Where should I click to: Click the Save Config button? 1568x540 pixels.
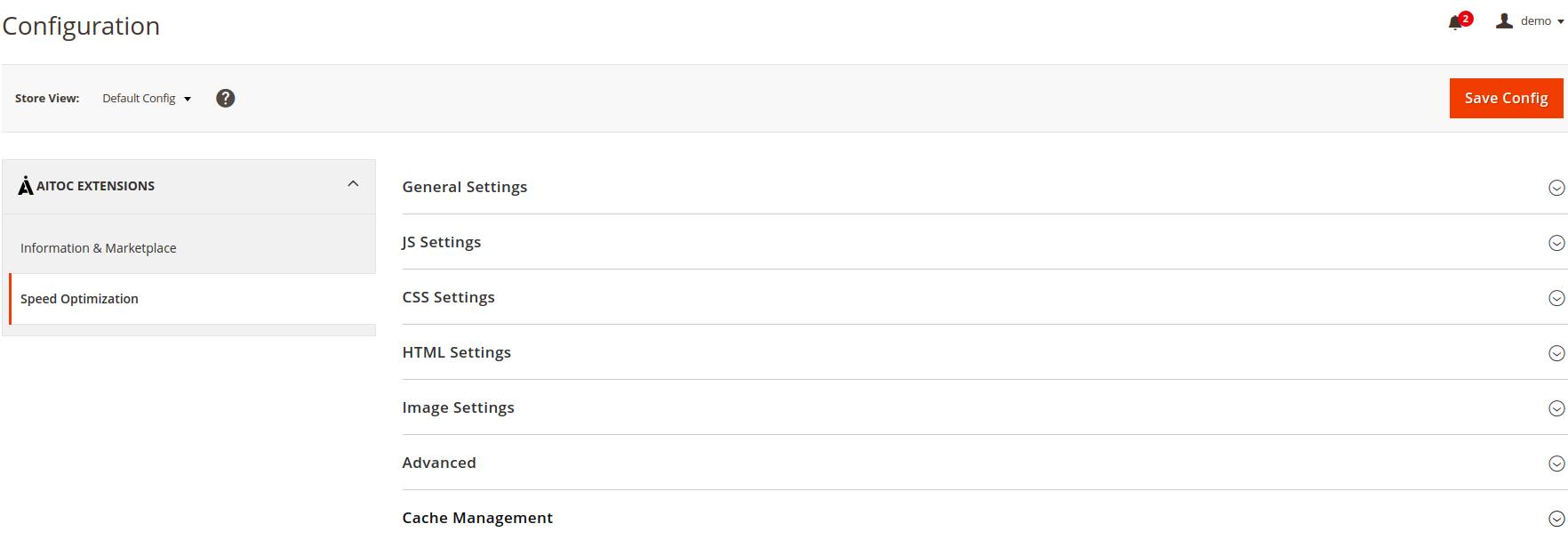pyautogui.click(x=1506, y=98)
